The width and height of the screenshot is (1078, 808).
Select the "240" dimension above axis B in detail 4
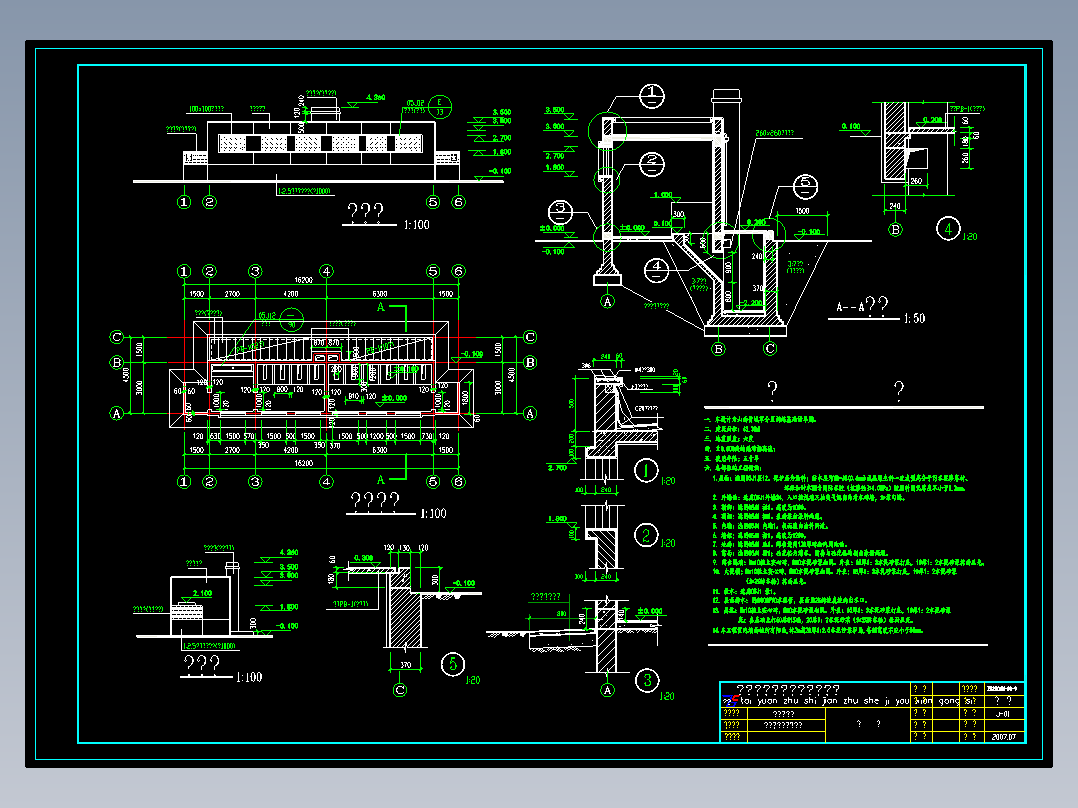[x=894, y=206]
